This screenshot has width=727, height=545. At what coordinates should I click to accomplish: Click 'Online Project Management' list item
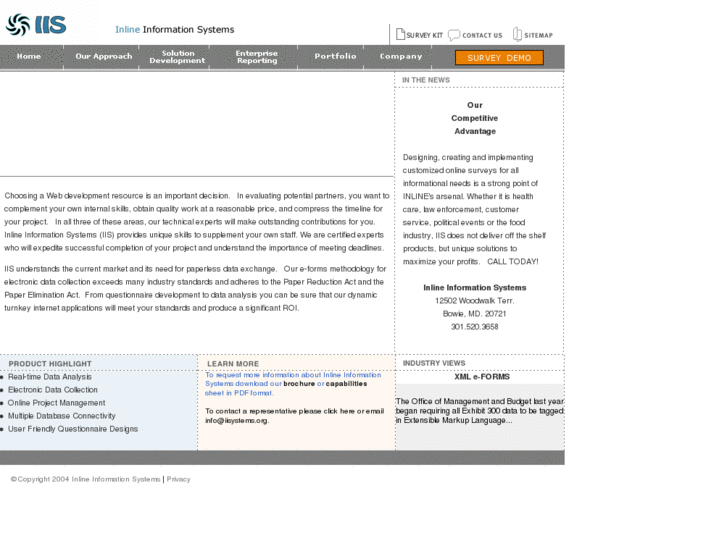[57, 403]
